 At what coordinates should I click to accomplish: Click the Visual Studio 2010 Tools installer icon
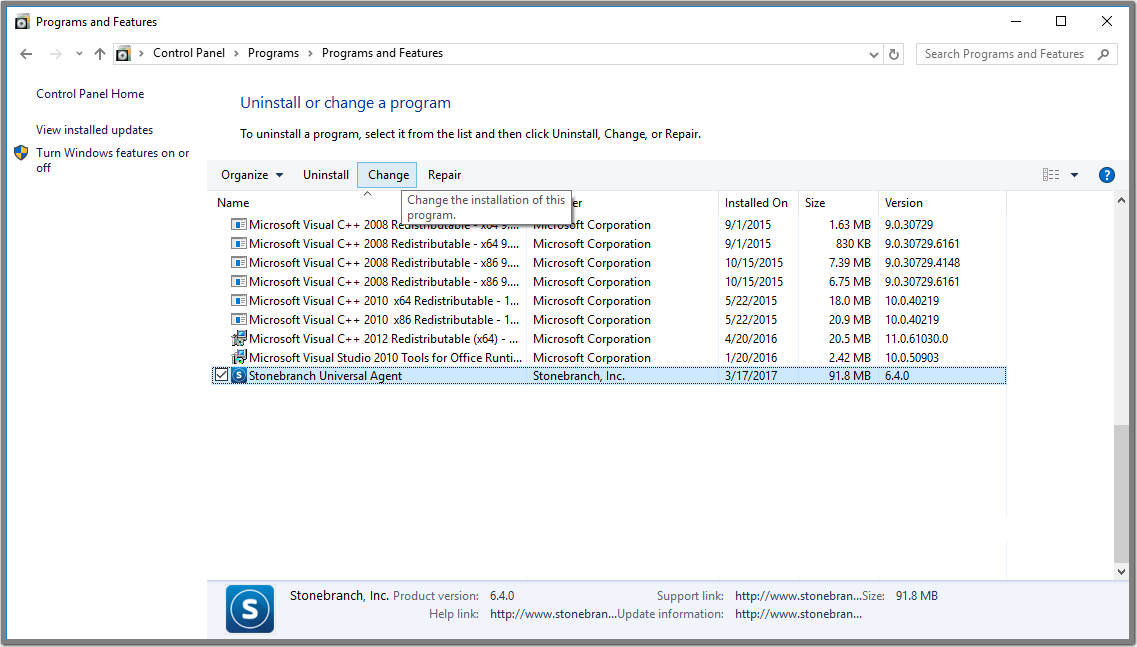(239, 357)
